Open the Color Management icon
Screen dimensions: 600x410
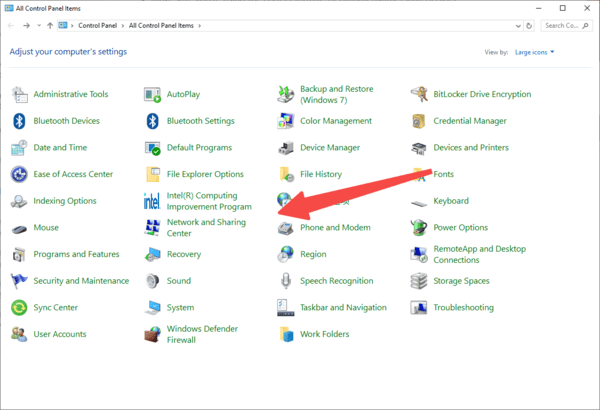(285, 121)
